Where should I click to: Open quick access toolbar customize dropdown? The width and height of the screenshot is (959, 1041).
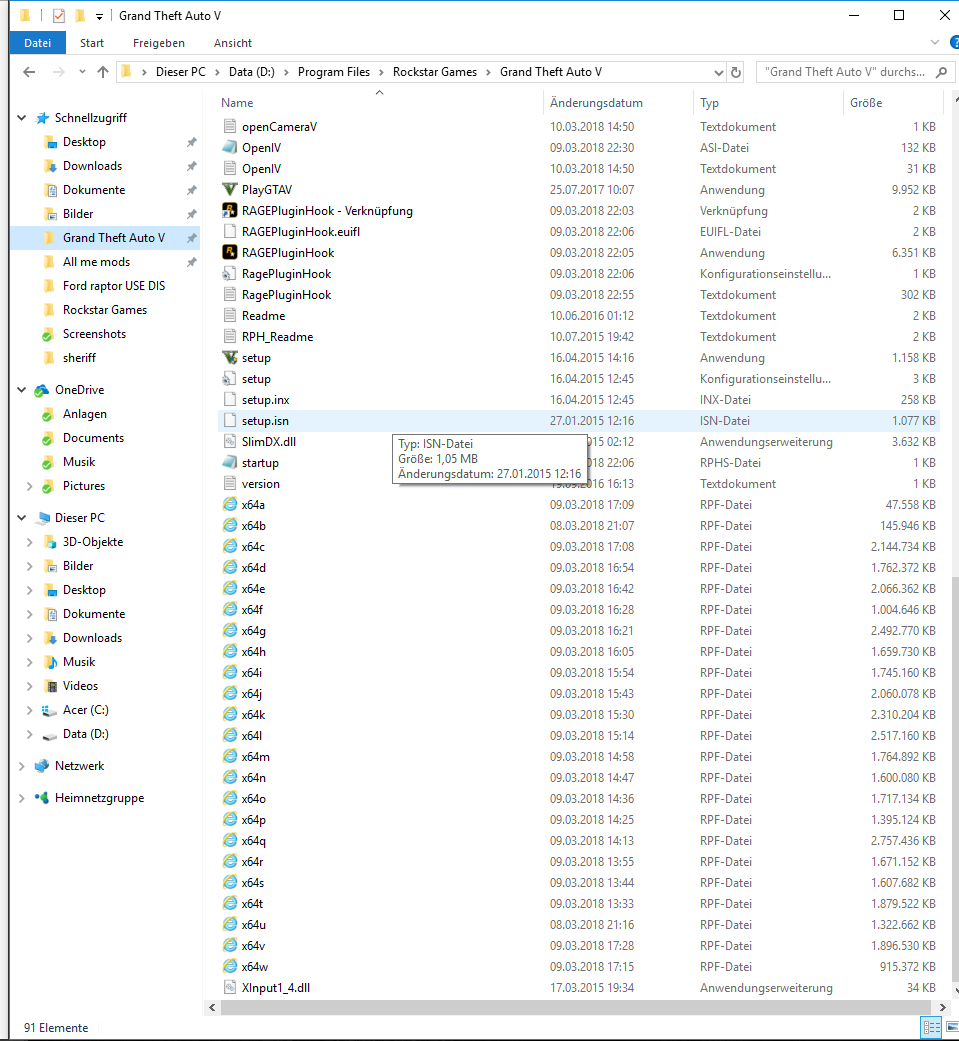[99, 16]
